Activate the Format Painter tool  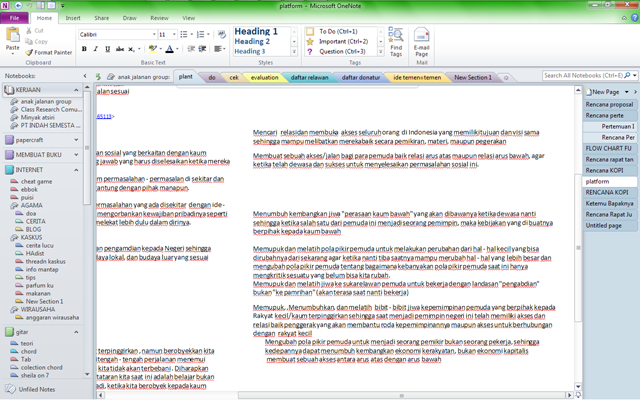[49, 52]
